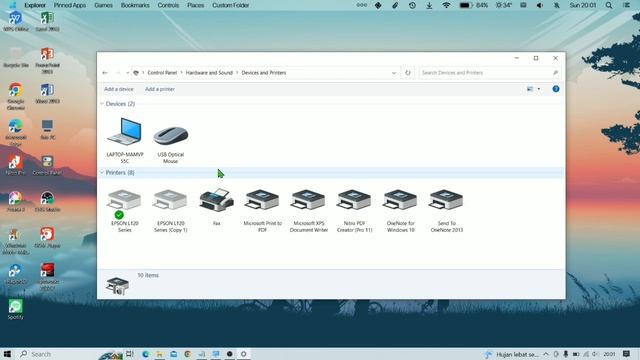640x360 pixels.
Task: Click Devices and Printers breadcrumb
Action: pyautogui.click(x=264, y=73)
